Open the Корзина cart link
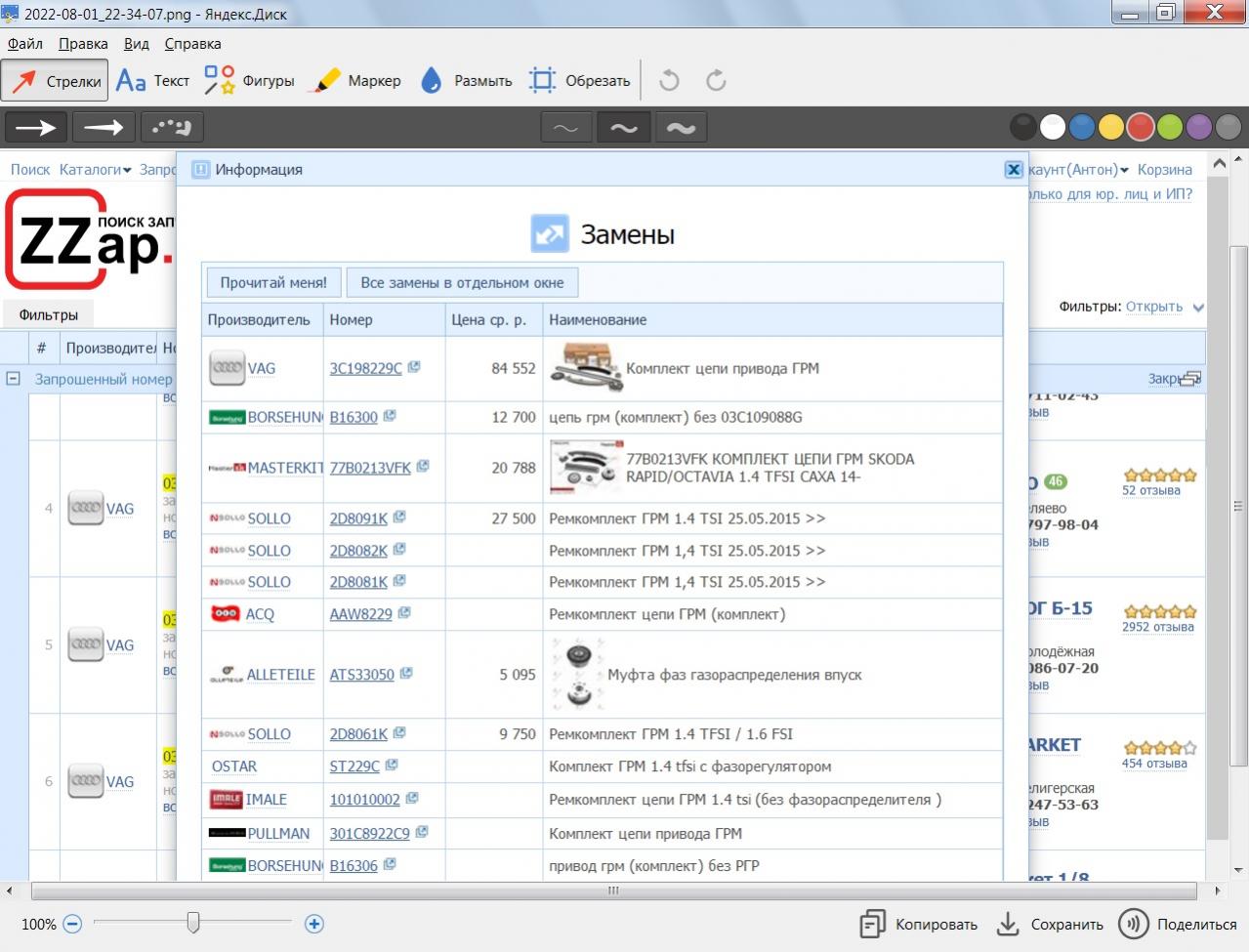Viewport: 1249px width, 952px height. click(x=1165, y=169)
